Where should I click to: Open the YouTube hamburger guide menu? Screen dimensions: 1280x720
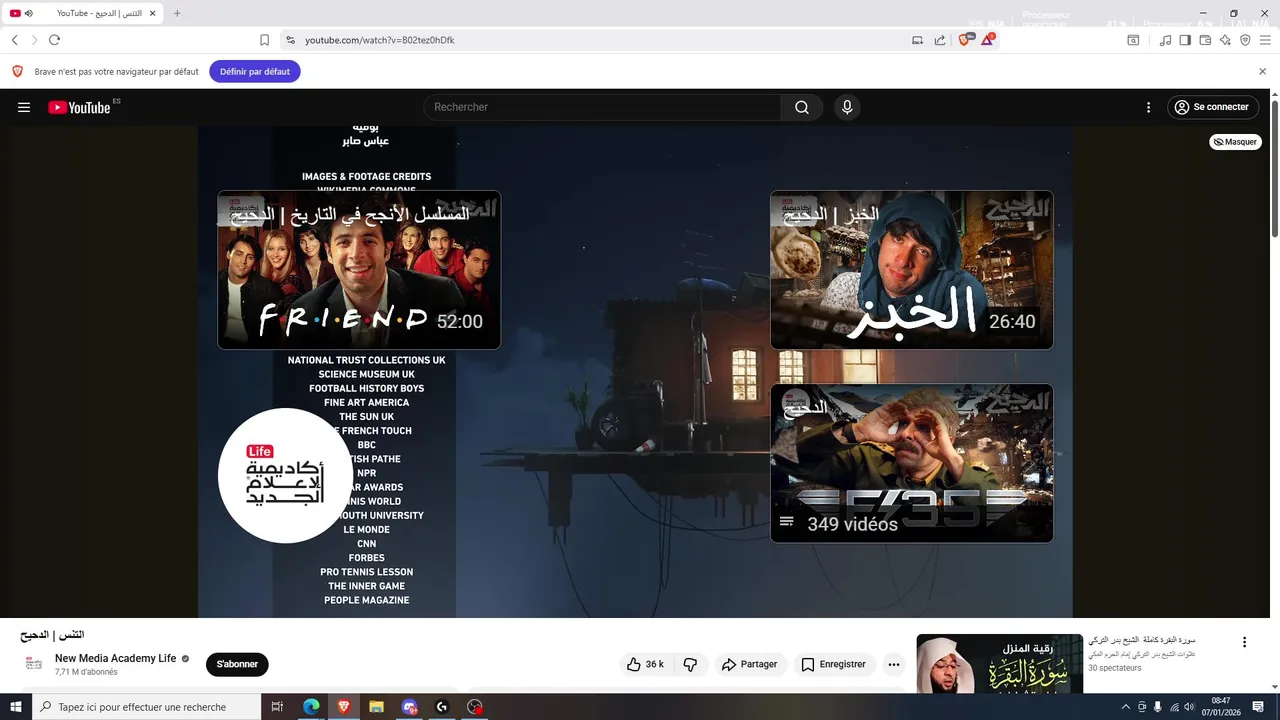(x=24, y=107)
